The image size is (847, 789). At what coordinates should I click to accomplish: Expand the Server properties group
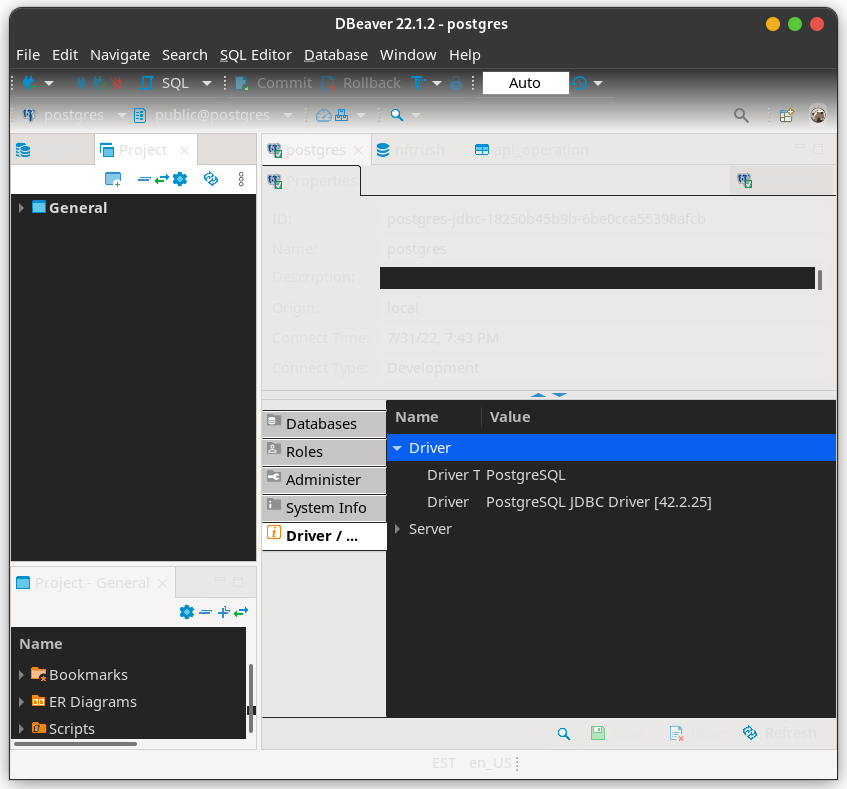[x=397, y=529]
